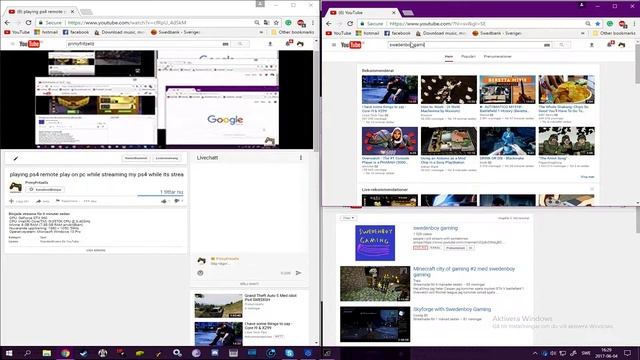The image size is (640, 360).
Task: Open account avatar in left YouTube header
Action: (300, 44)
